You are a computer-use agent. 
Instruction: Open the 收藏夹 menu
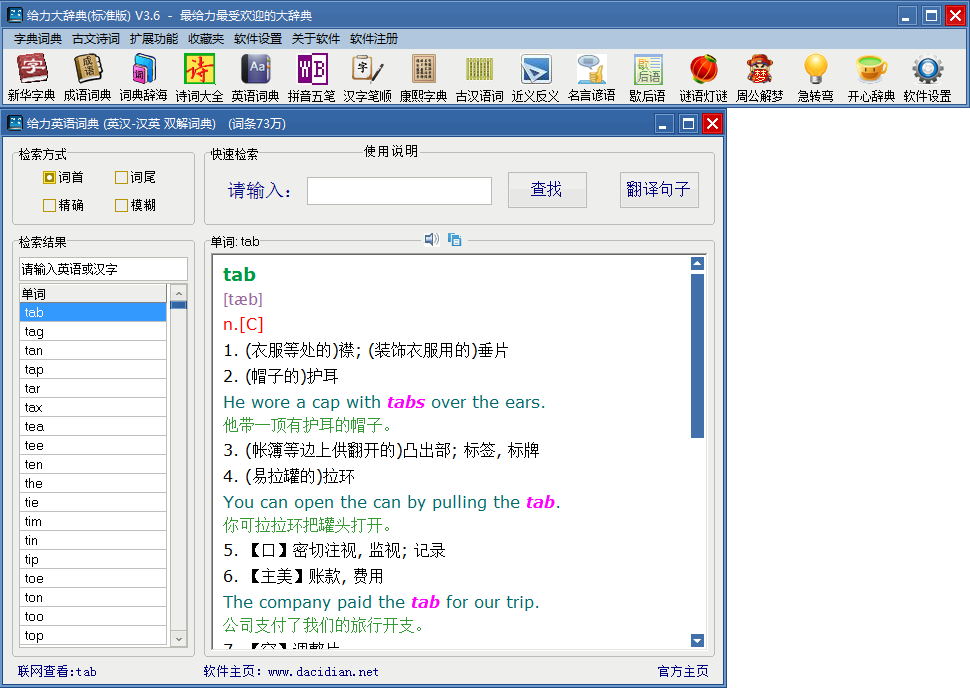coord(206,39)
